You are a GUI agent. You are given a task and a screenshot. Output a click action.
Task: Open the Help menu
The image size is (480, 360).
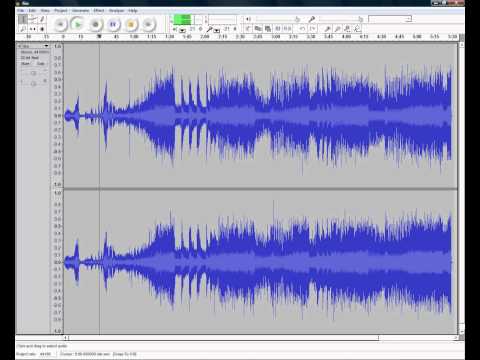pos(133,11)
